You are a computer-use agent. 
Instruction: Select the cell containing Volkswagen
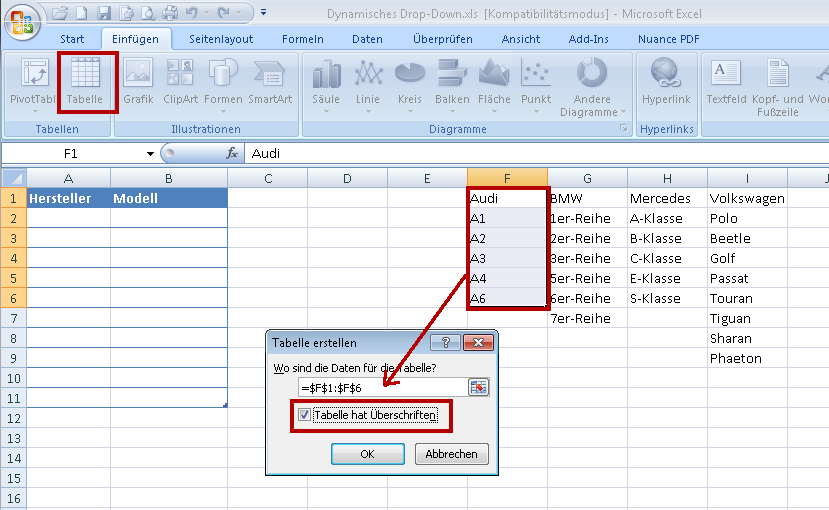748,198
